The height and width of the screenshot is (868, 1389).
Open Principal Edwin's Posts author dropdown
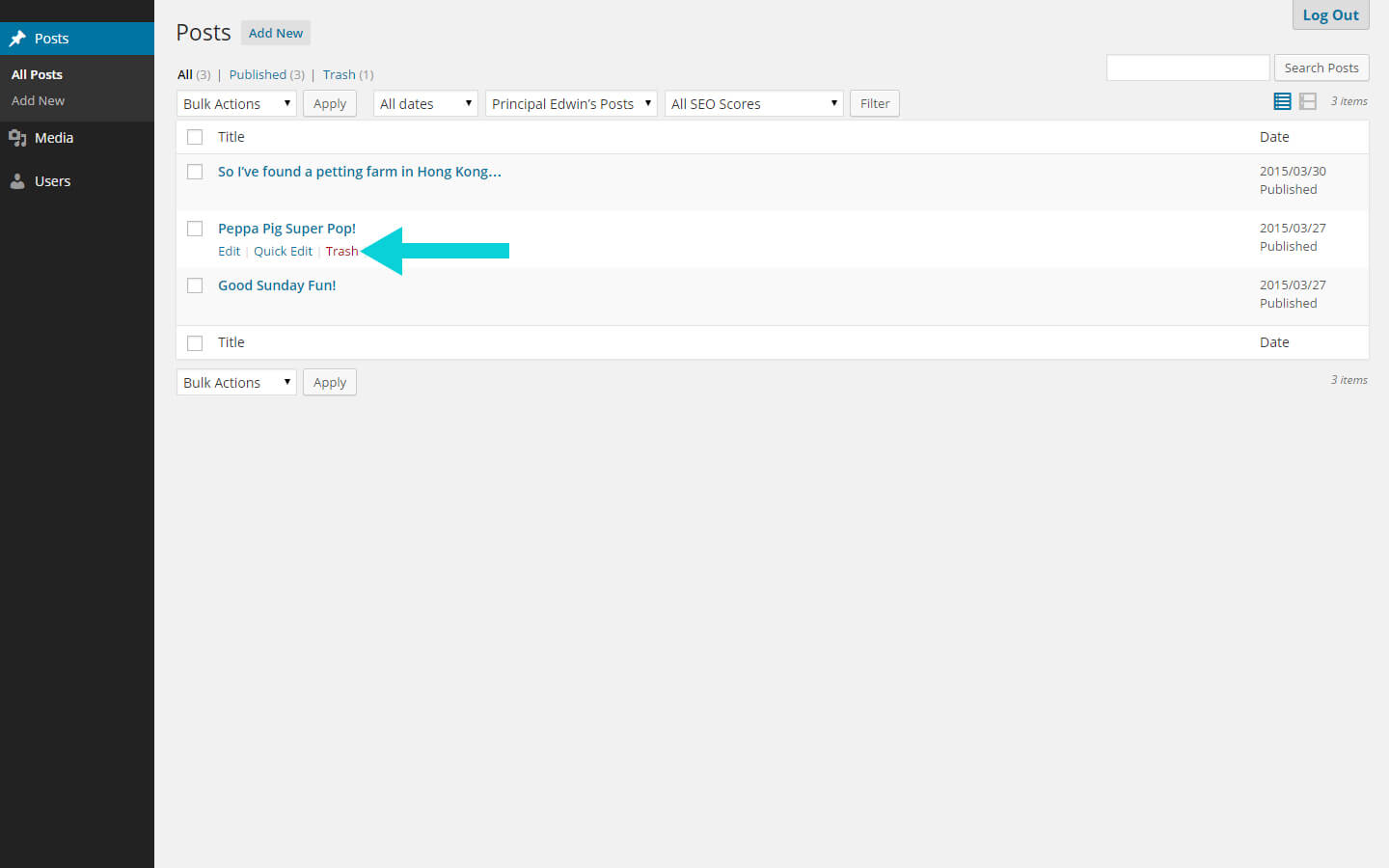pyautogui.click(x=570, y=103)
